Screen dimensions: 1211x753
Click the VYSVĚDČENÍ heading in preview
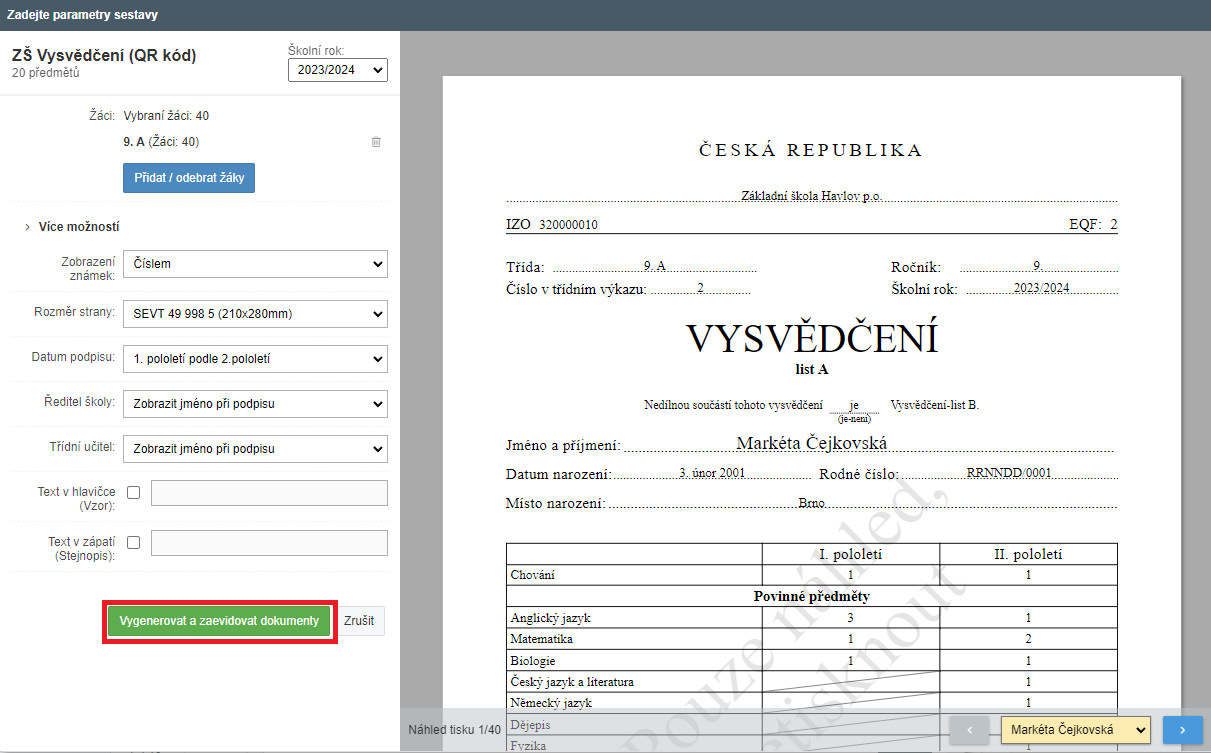click(812, 339)
